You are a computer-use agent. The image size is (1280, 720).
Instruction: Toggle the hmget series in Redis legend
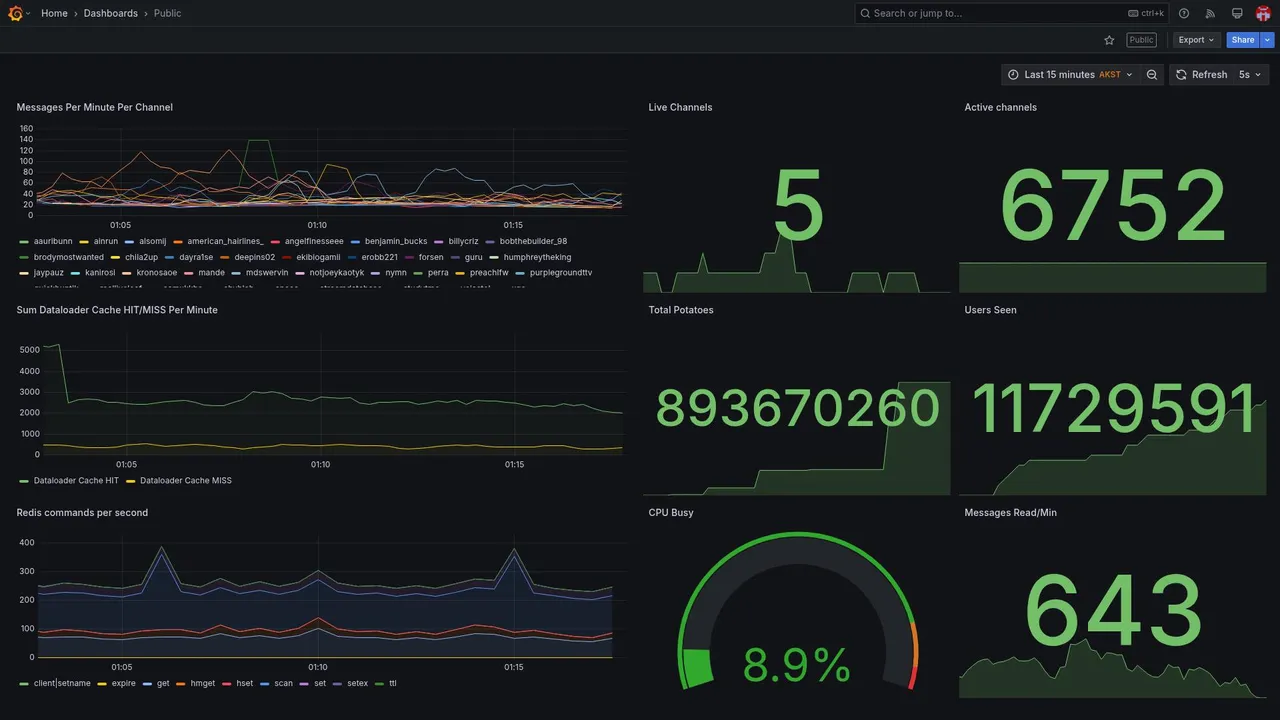(x=203, y=684)
